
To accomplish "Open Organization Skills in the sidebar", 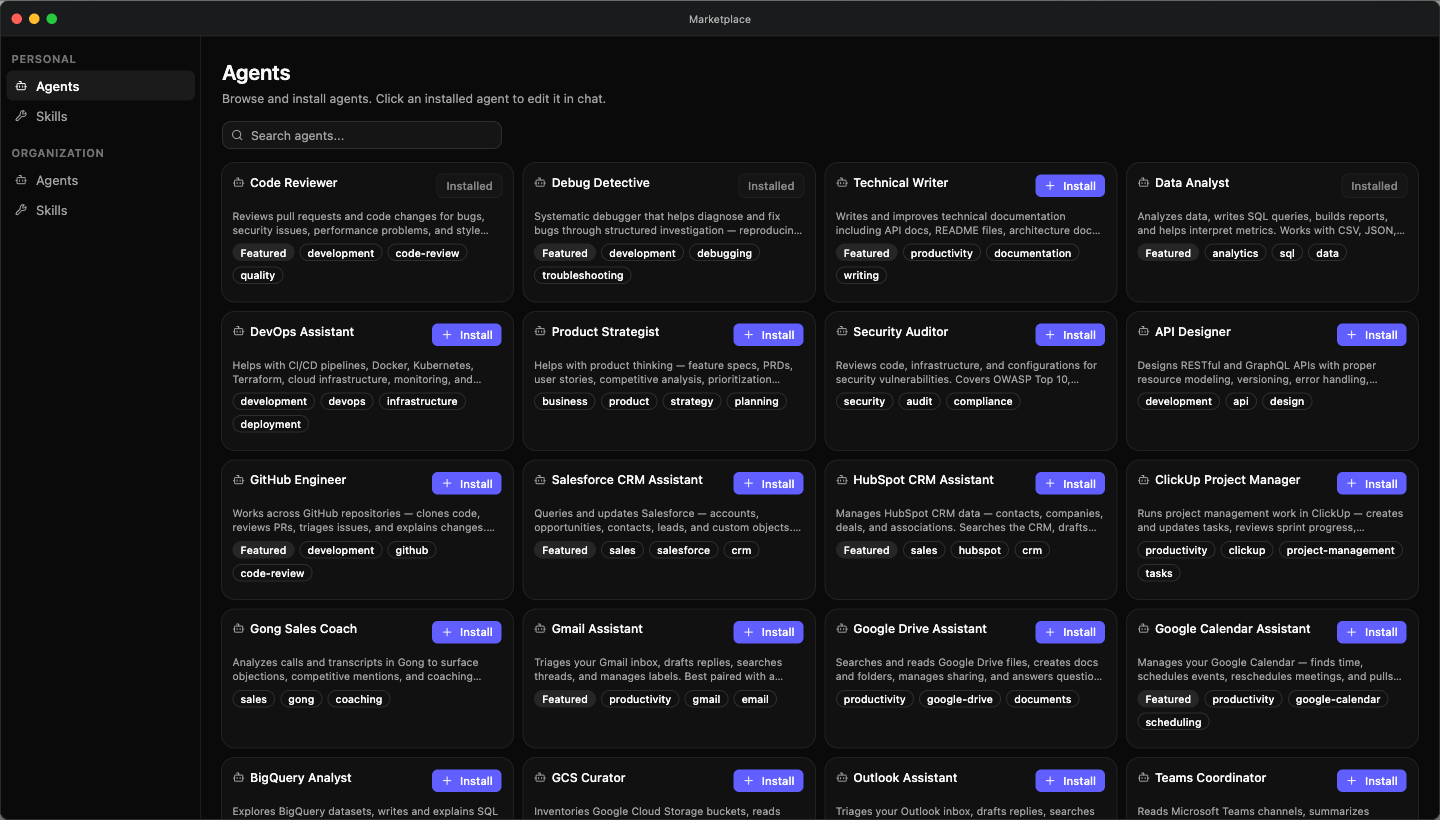I will (101, 210).
